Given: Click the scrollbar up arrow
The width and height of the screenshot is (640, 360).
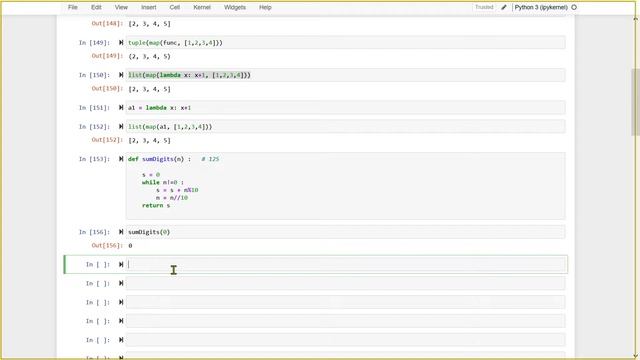Looking at the screenshot, I should [x=635, y=18].
